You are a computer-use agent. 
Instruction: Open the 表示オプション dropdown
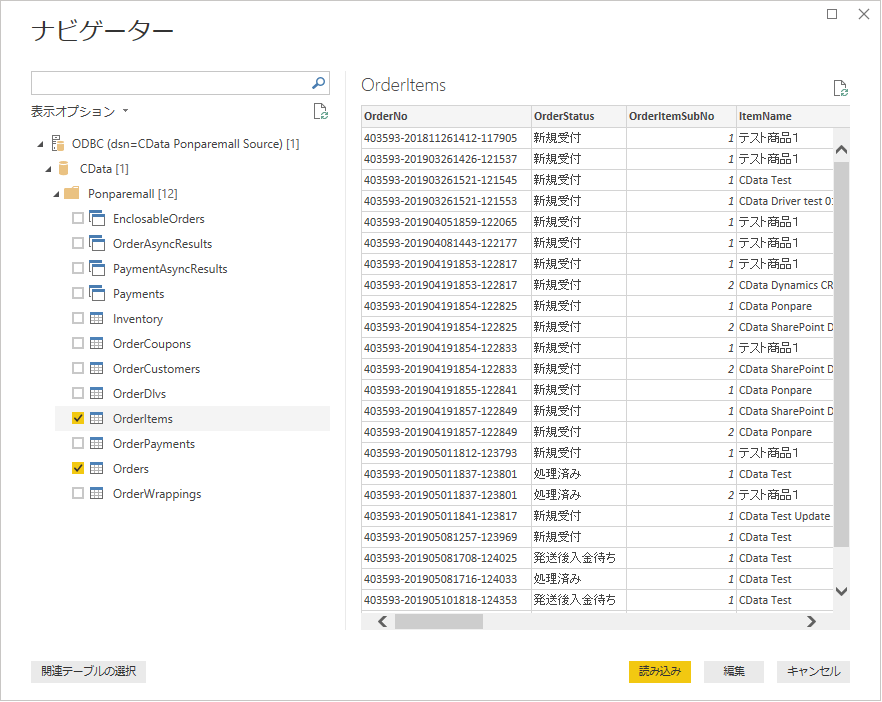(x=80, y=111)
